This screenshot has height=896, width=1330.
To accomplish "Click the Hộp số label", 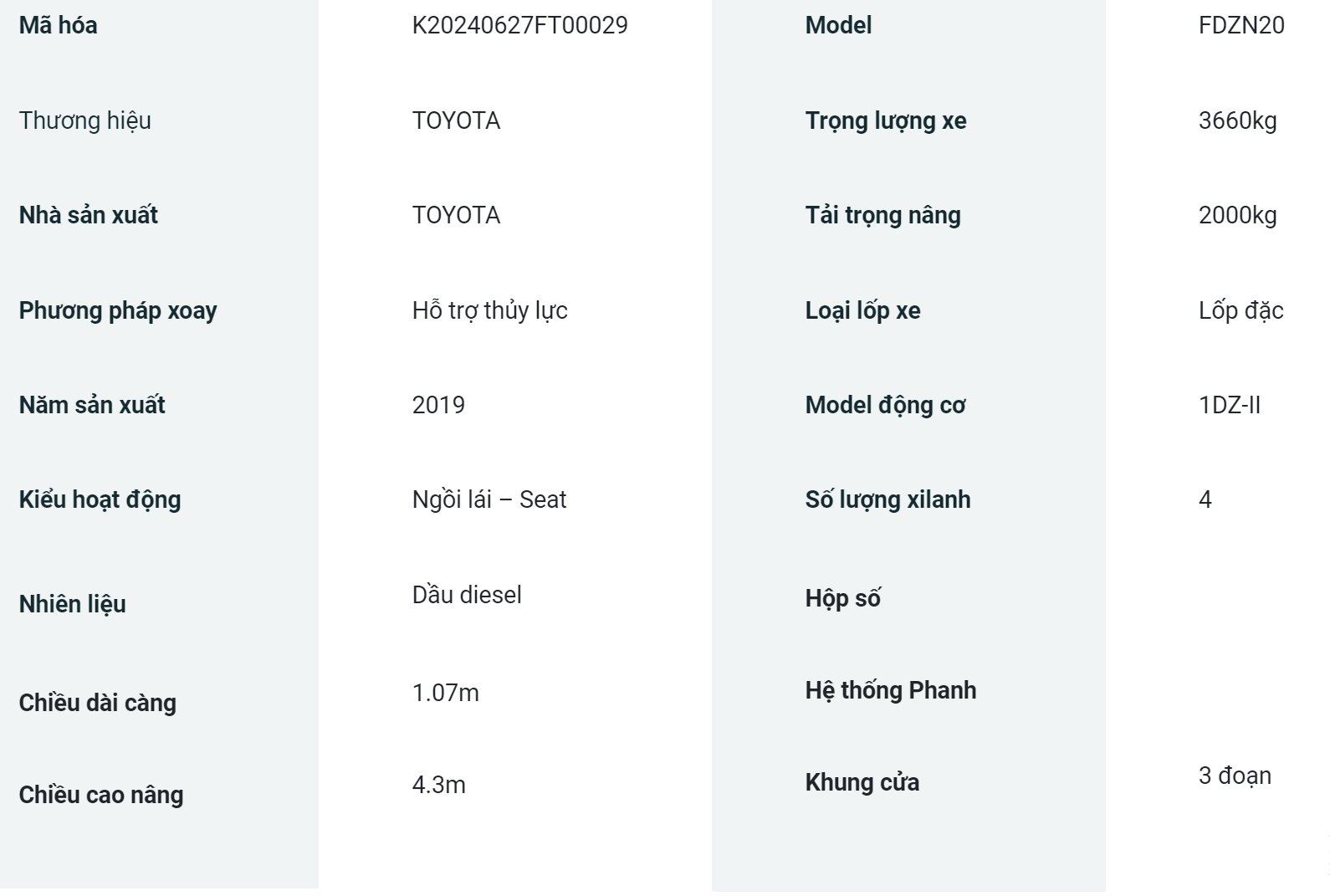I will (842, 598).
